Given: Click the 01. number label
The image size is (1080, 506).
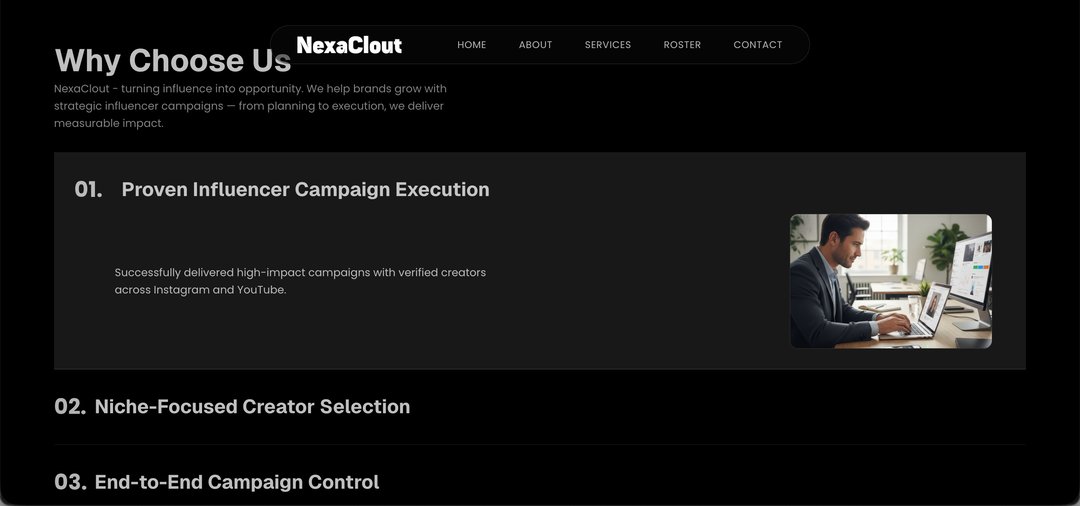Looking at the screenshot, I should click(x=88, y=190).
